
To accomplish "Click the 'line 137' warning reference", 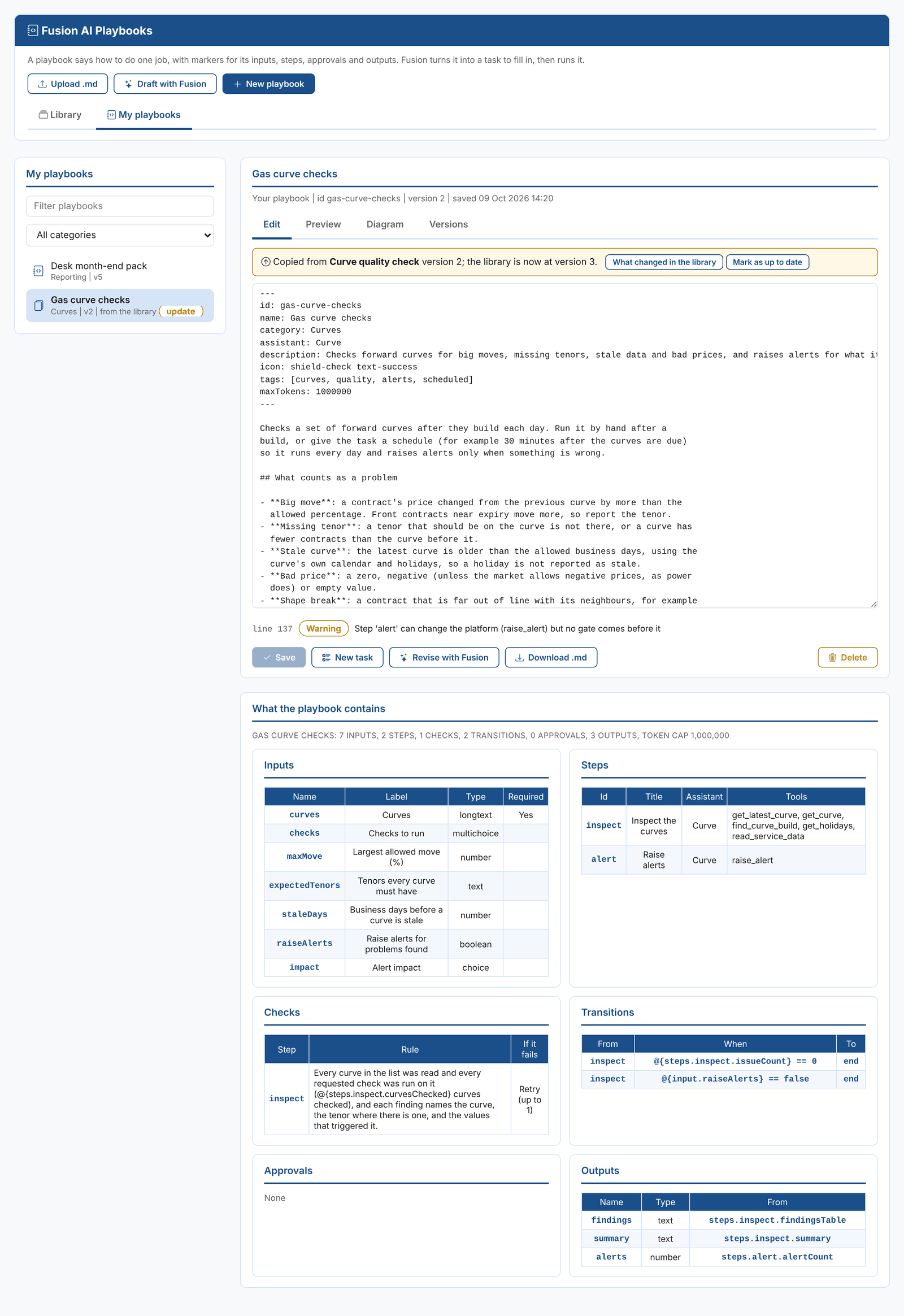I will coord(272,629).
